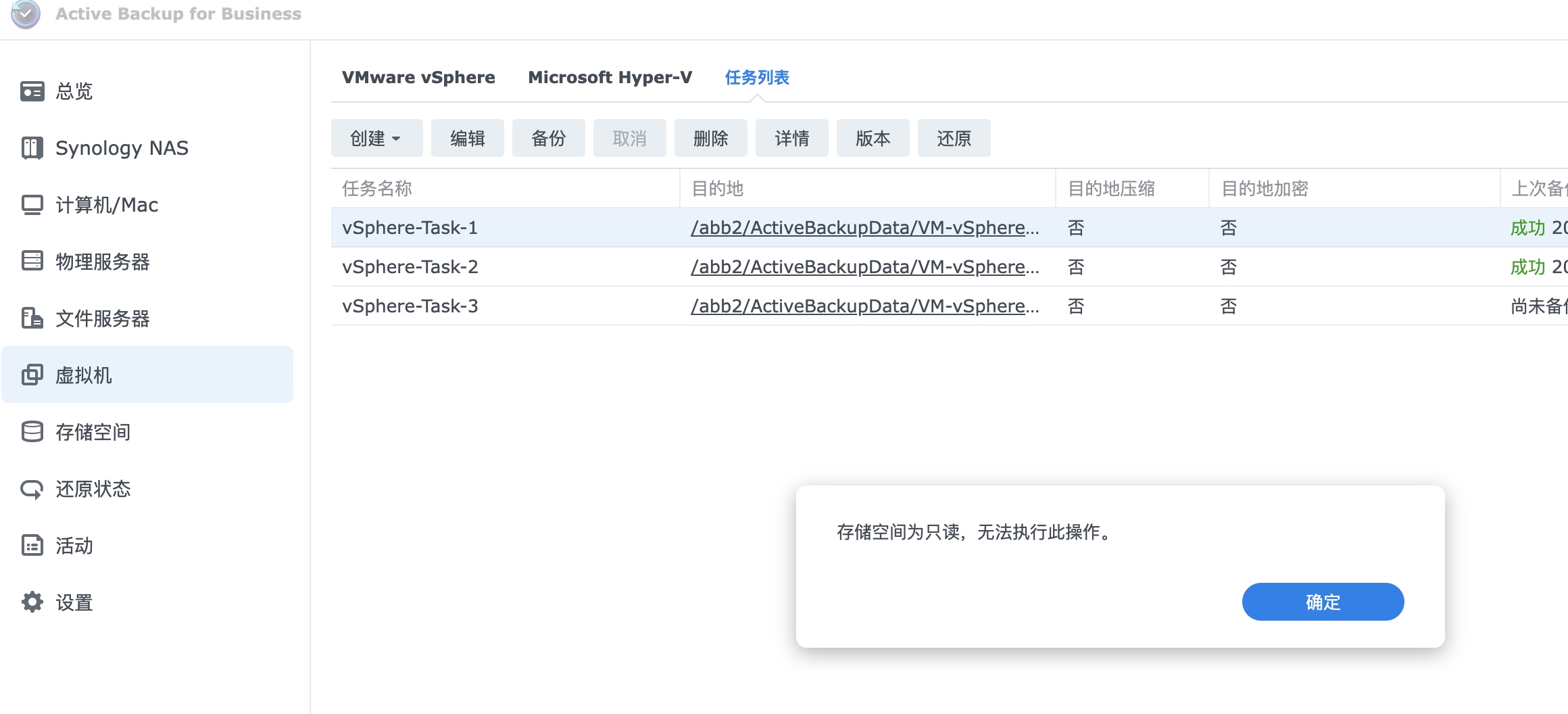Image resolution: width=1568 pixels, height=714 pixels.
Task: Click the 详情 button
Action: (x=792, y=138)
